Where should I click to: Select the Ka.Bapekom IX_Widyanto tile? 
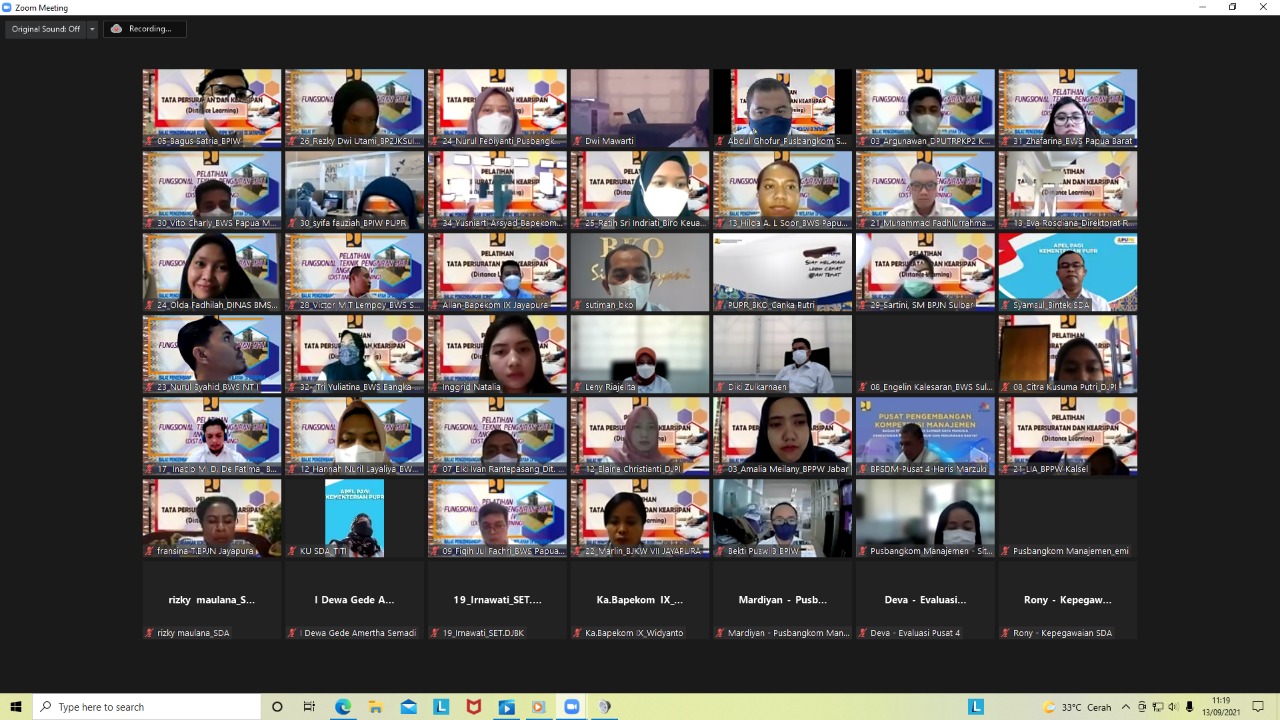[640, 600]
